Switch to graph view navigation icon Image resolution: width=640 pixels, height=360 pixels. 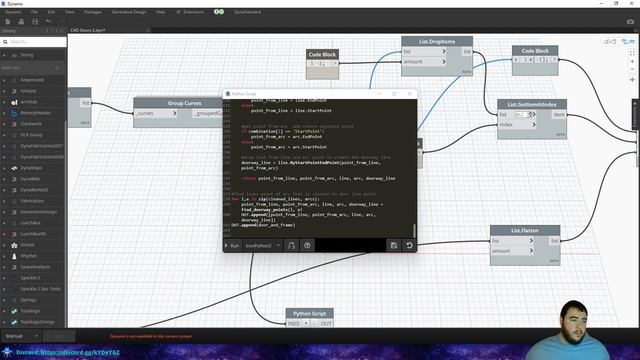pos(628,42)
